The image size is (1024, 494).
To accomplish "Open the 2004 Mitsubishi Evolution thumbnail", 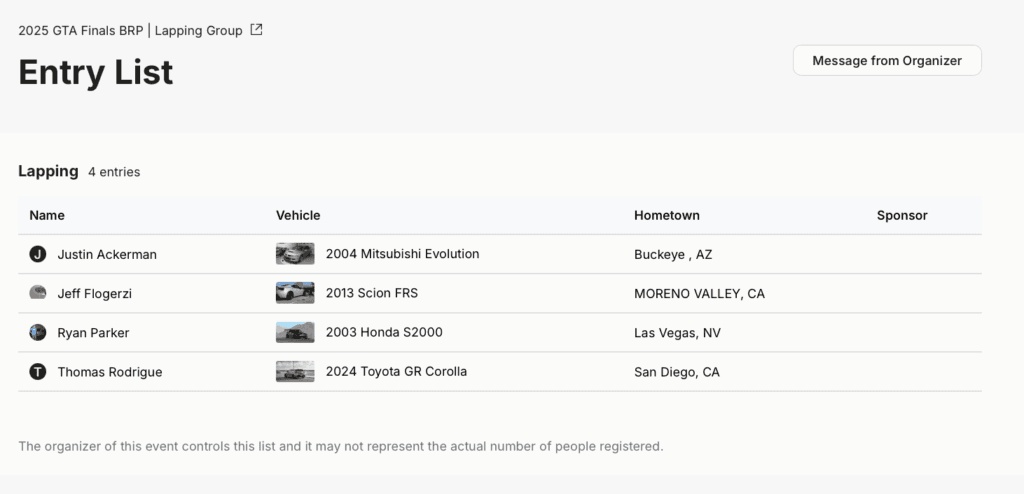I will [x=295, y=254].
